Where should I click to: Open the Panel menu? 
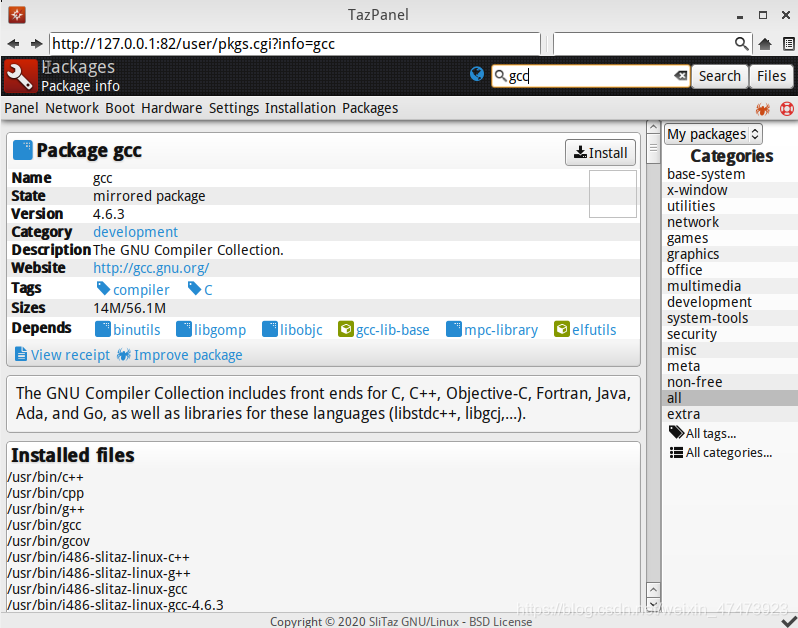coord(21,108)
